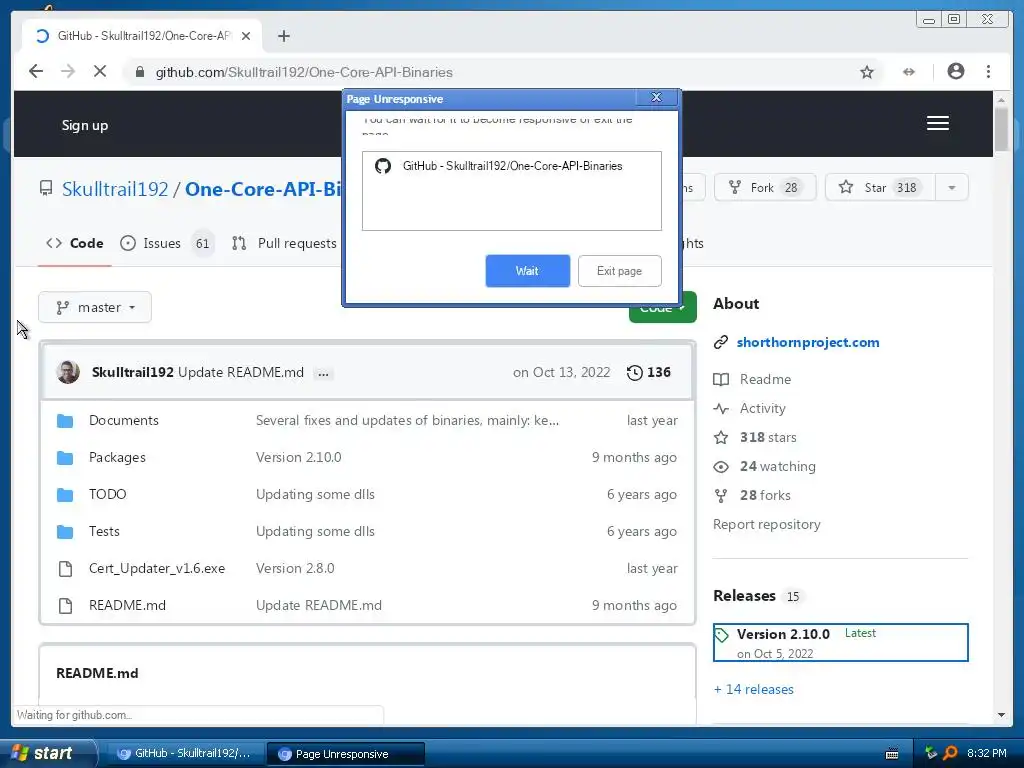Image resolution: width=1024 pixels, height=768 pixels.
Task: Click the site lock icon
Action: point(139,72)
